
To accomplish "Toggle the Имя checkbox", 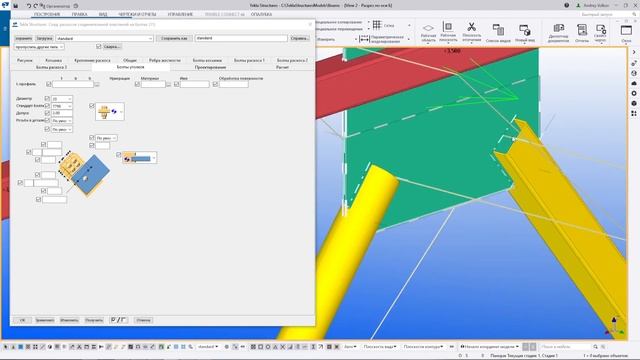I will (176, 84).
